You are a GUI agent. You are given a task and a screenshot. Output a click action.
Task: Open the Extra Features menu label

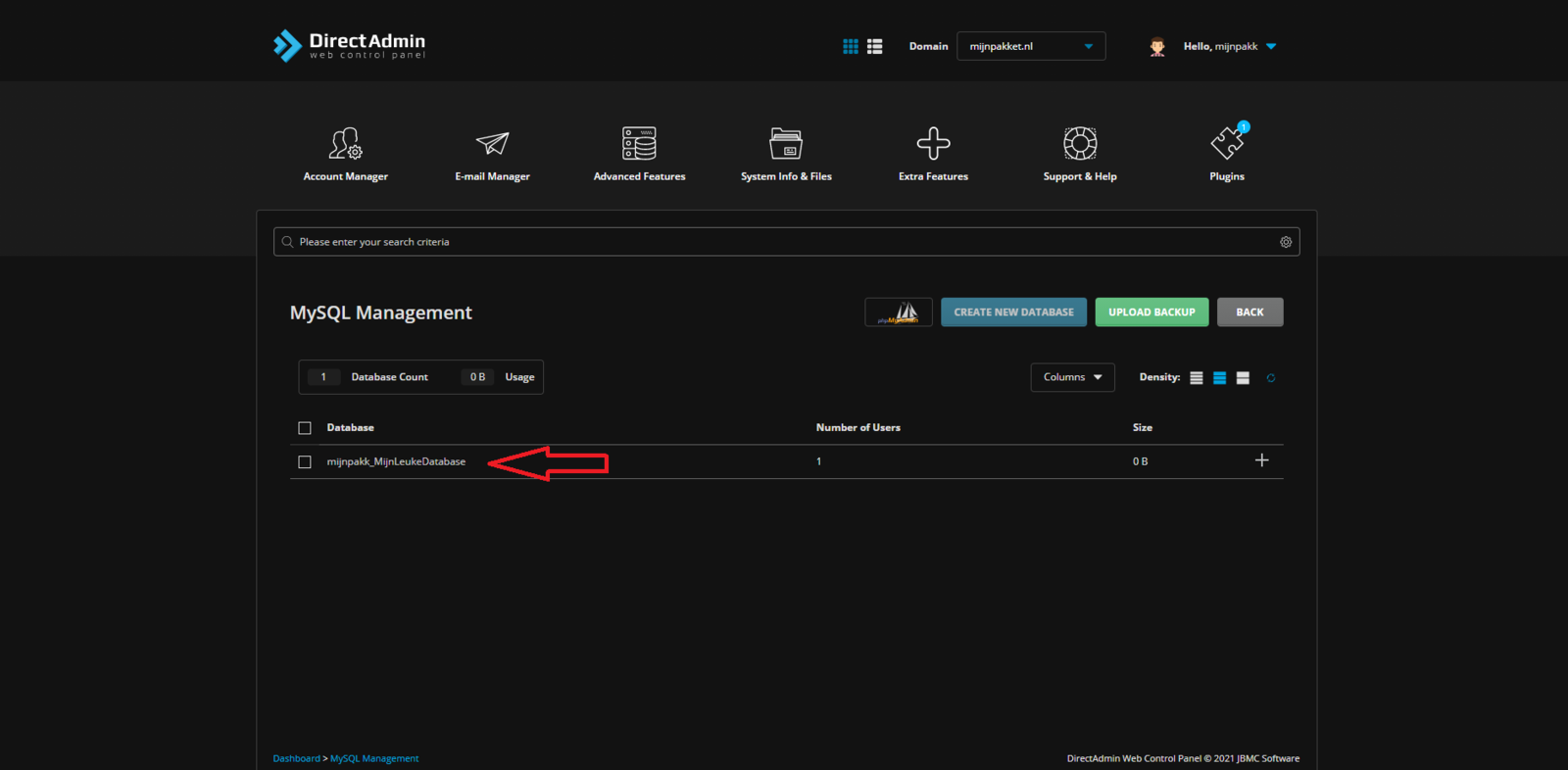tap(933, 176)
